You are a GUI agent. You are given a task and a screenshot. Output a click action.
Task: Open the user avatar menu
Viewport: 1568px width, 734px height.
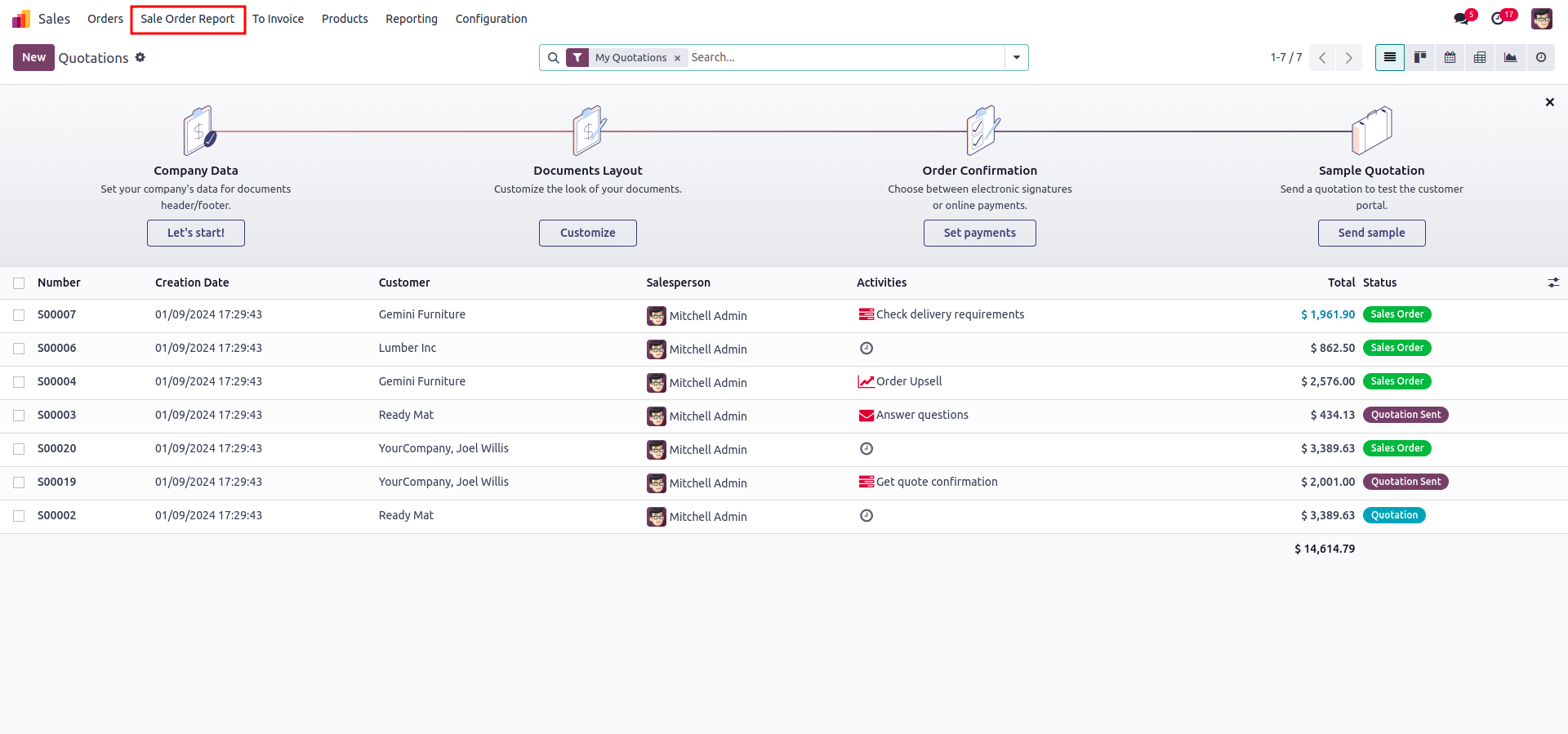[1541, 19]
